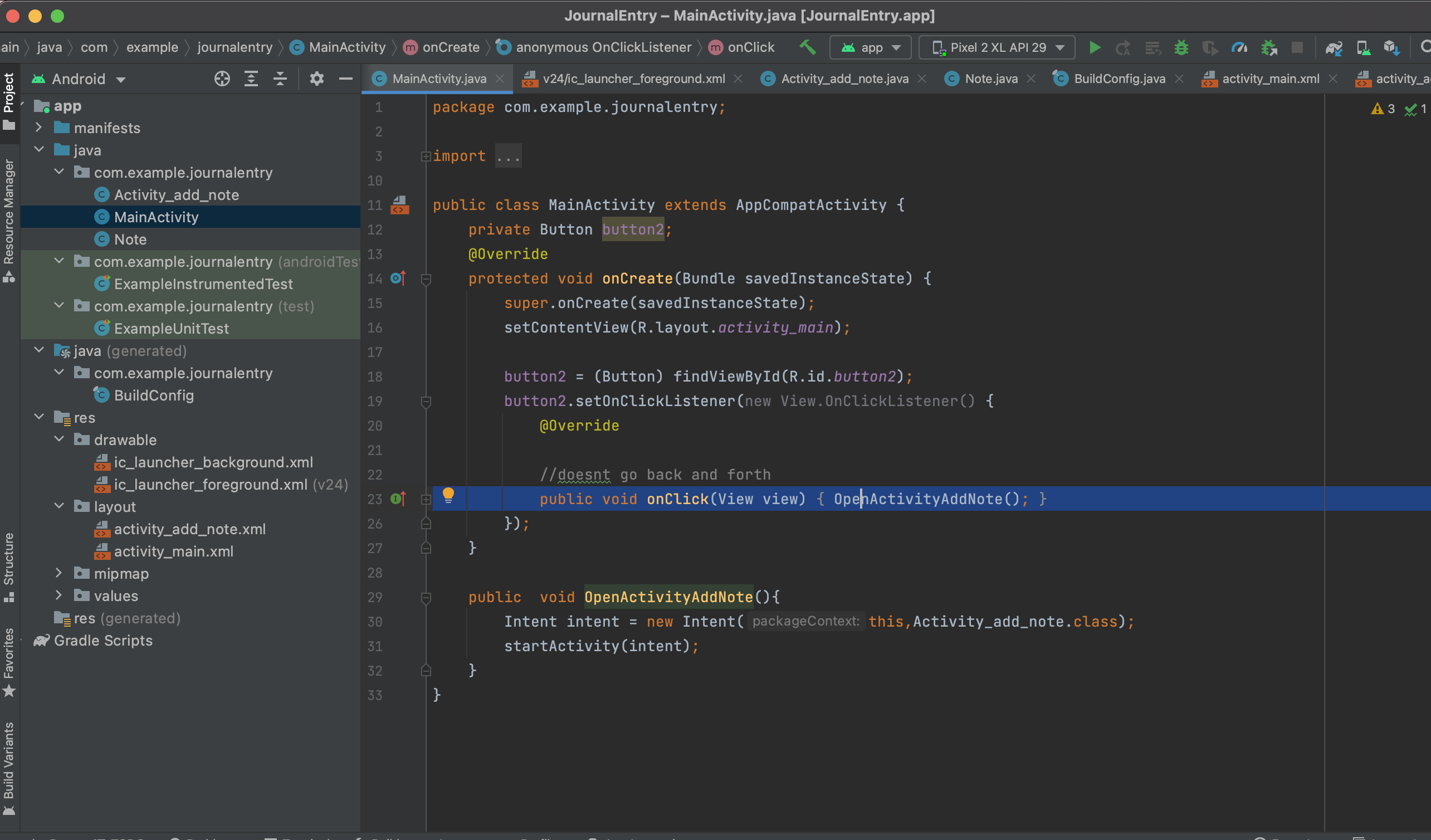
Task: Open activity_main.xml in project tree
Action: click(173, 551)
